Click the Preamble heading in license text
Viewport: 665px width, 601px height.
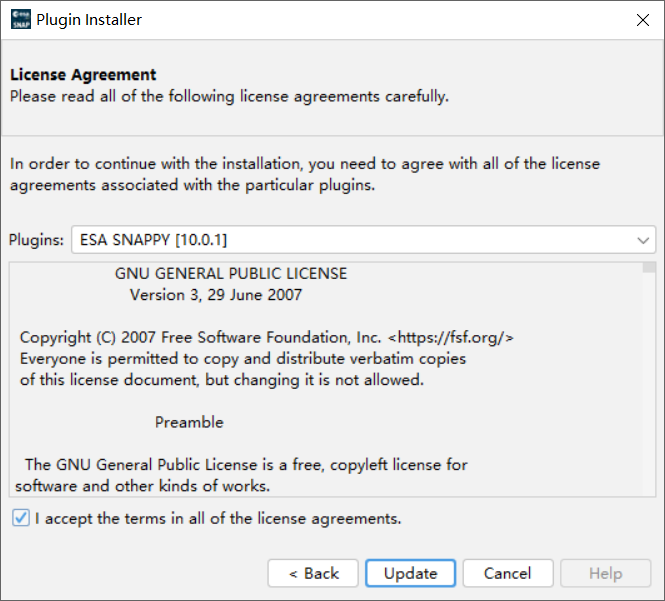click(x=189, y=422)
